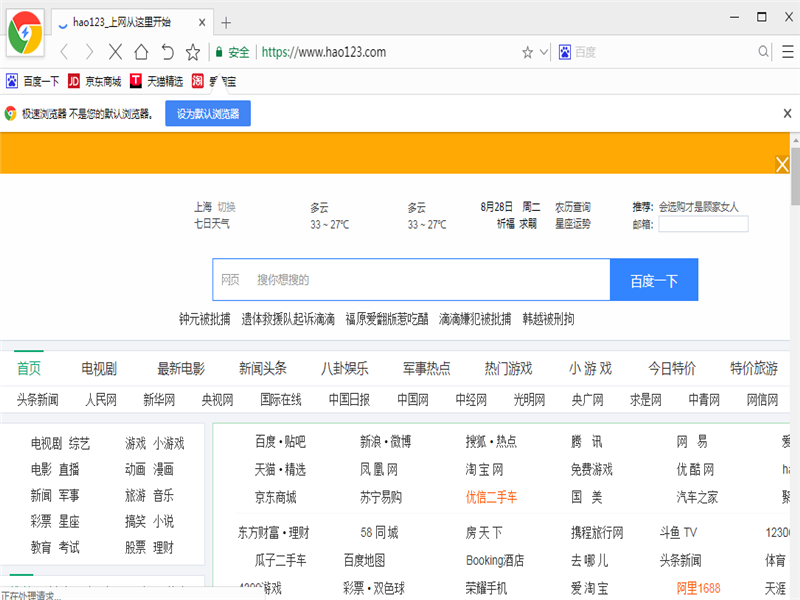Open the 阿里1688 link

click(698, 588)
